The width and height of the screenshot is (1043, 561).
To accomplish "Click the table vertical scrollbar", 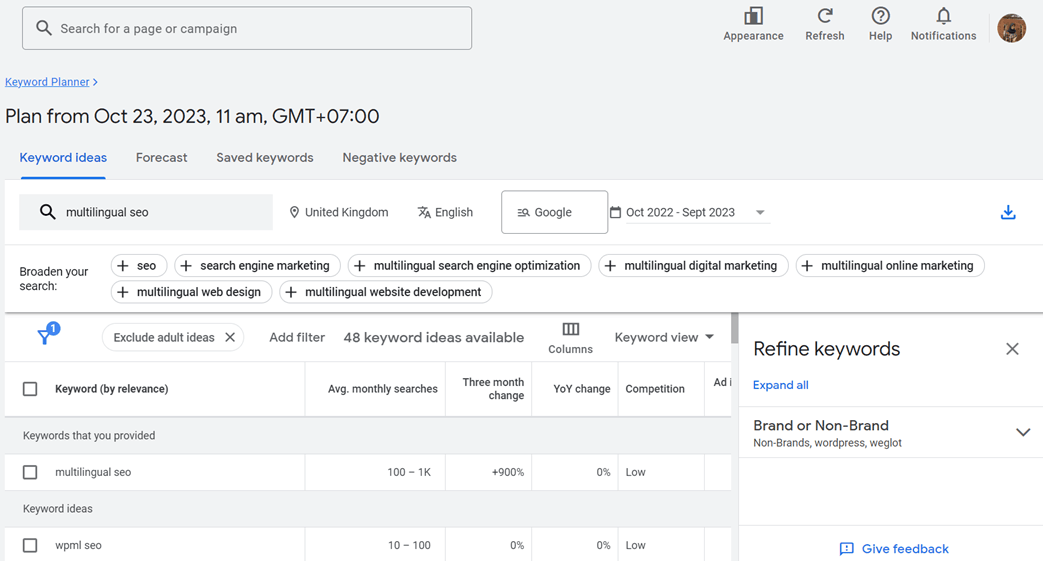I will (734, 328).
